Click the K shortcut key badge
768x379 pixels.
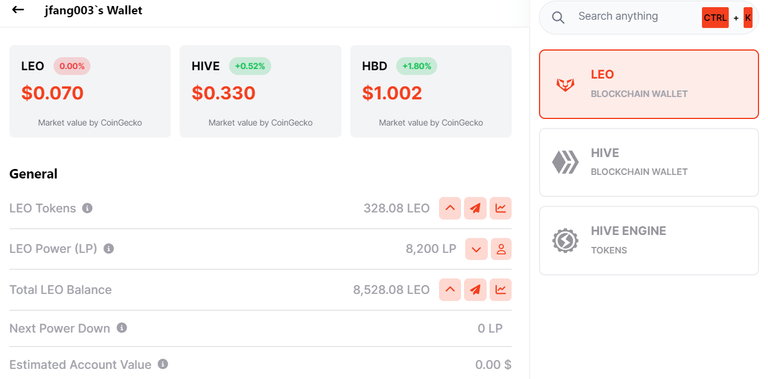point(748,18)
